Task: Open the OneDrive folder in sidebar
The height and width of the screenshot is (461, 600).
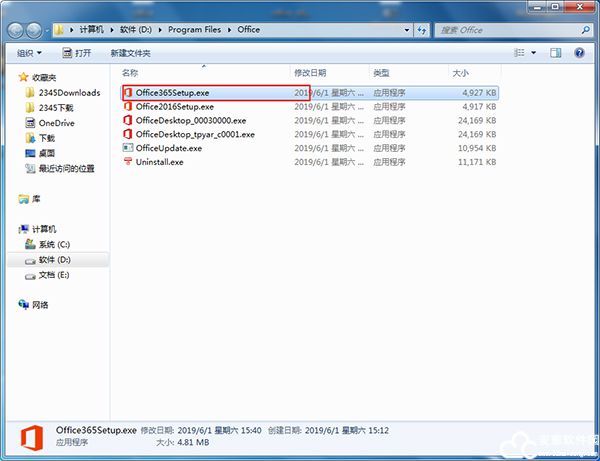Action: [56, 123]
